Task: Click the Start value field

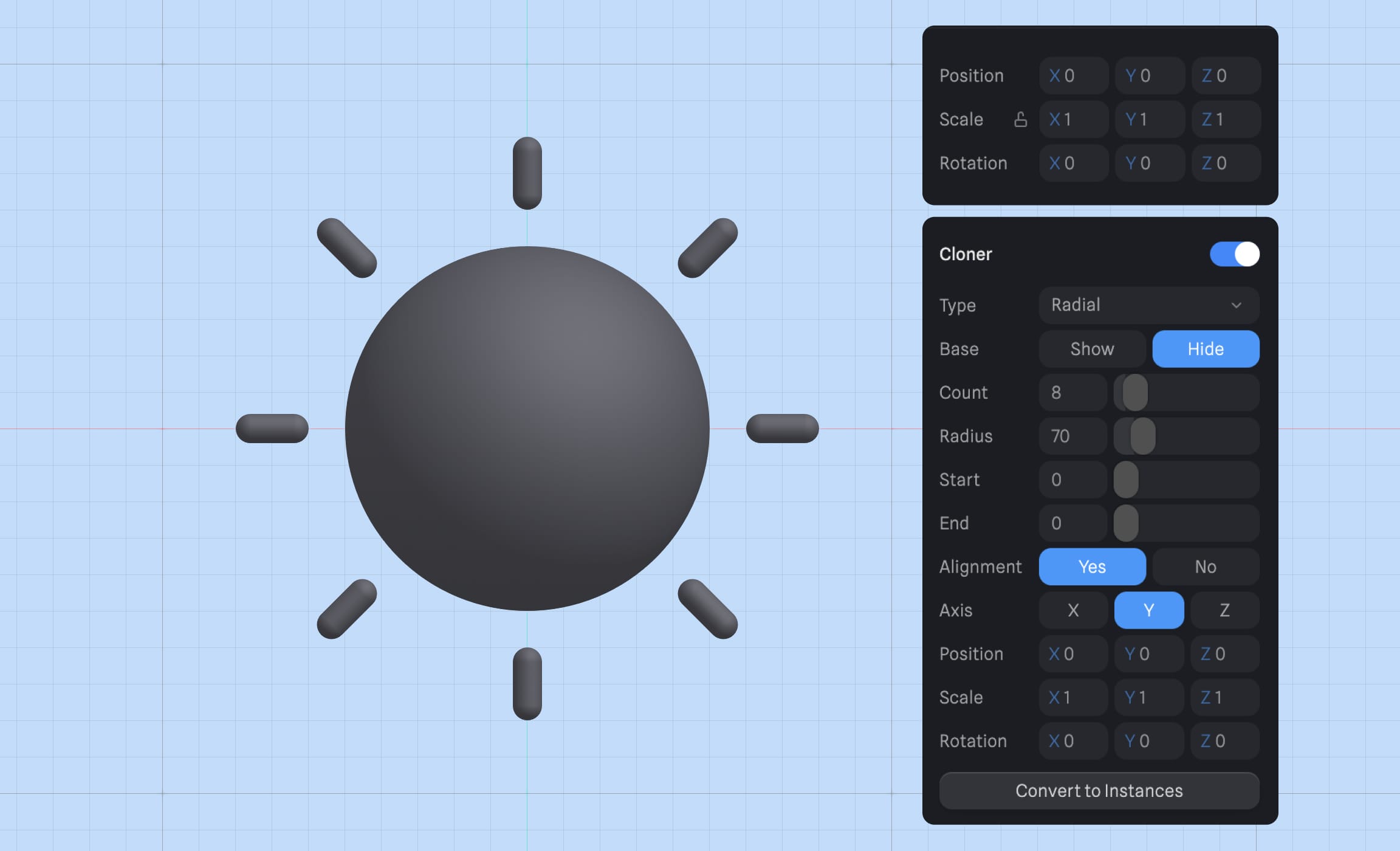Action: pyautogui.click(x=1072, y=480)
